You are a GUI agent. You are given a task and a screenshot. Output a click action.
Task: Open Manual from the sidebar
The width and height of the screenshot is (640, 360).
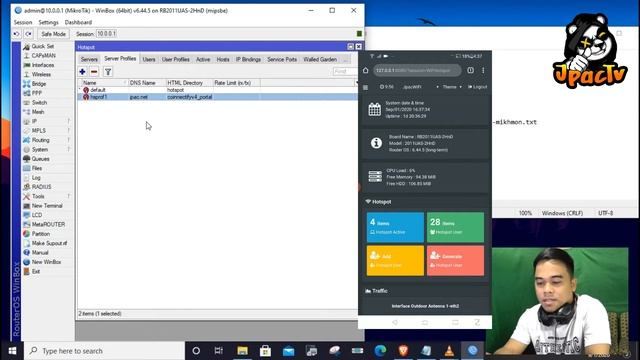40,253
